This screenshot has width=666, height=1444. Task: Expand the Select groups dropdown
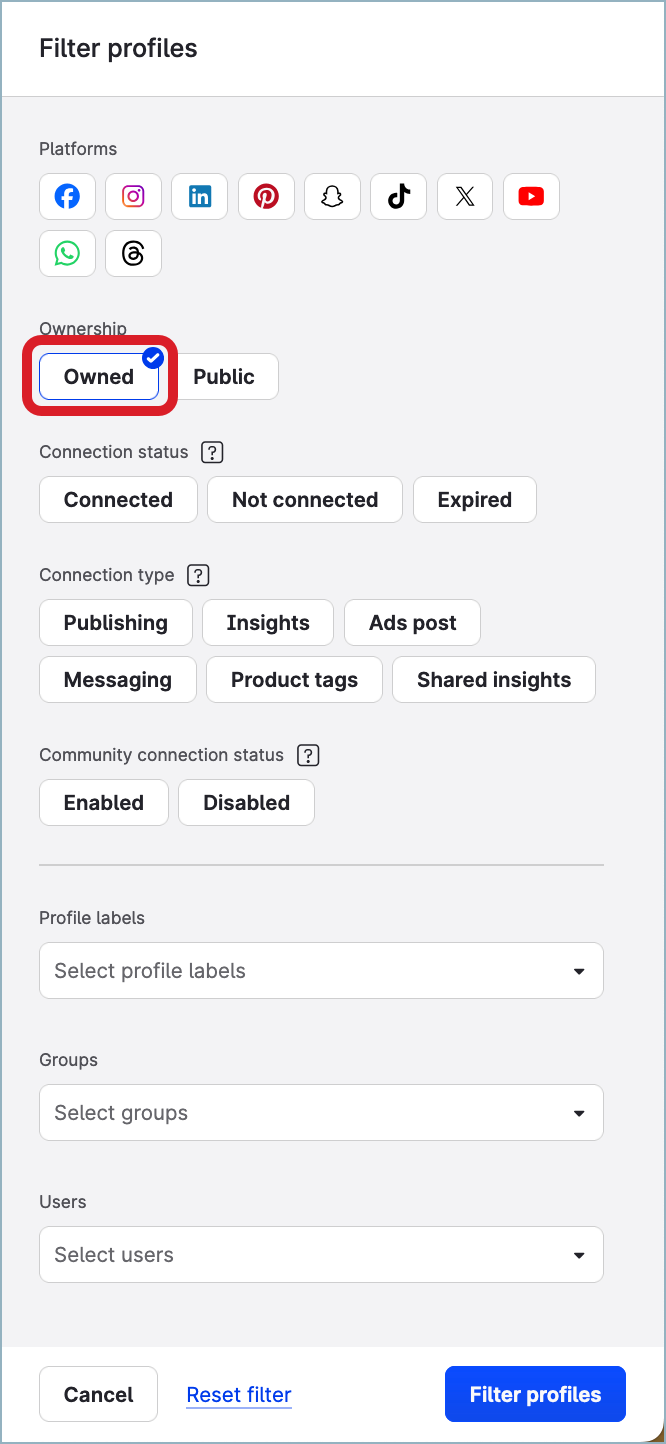321,1112
